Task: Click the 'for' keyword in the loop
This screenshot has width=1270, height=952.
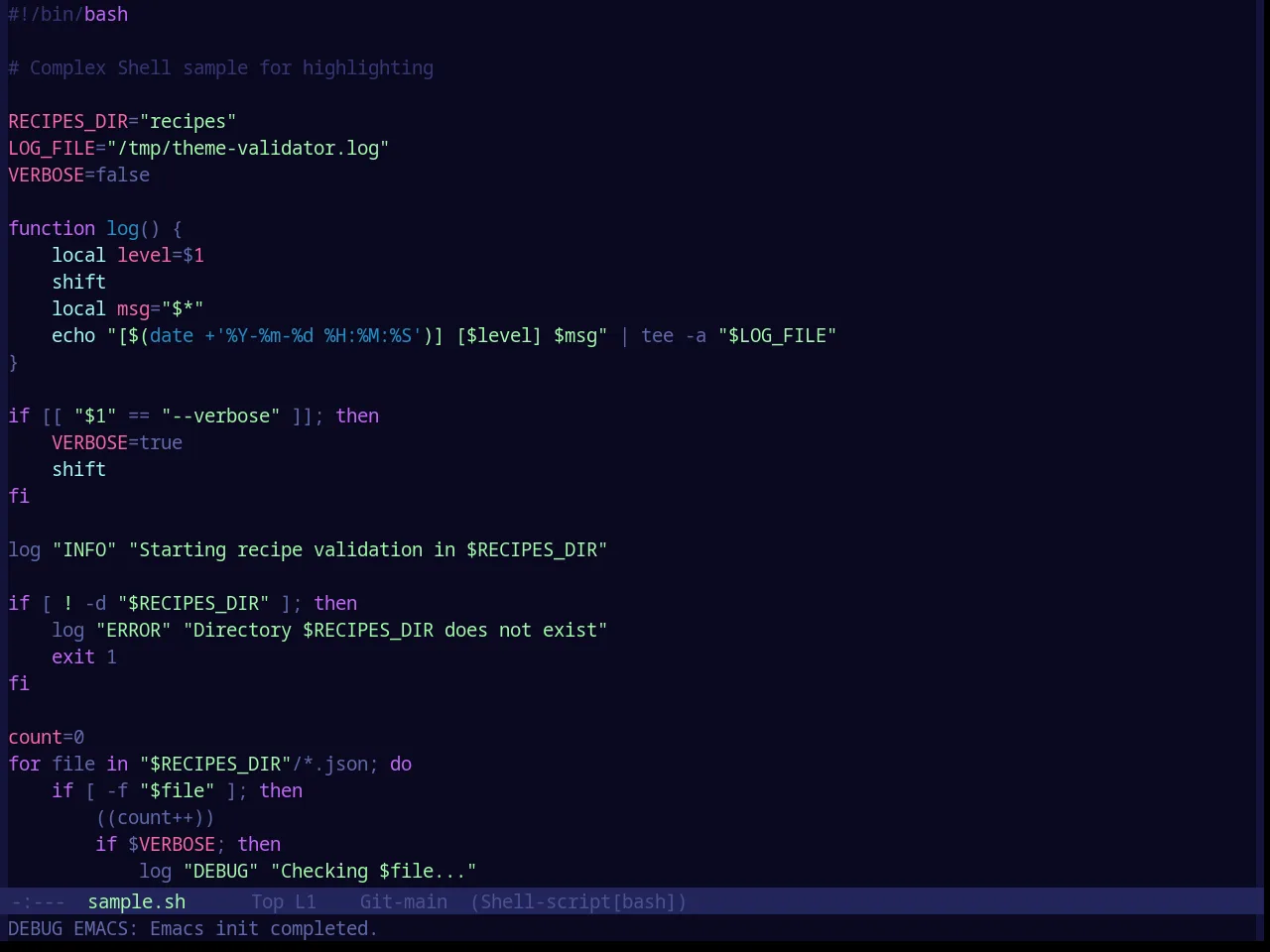Action: pos(25,764)
